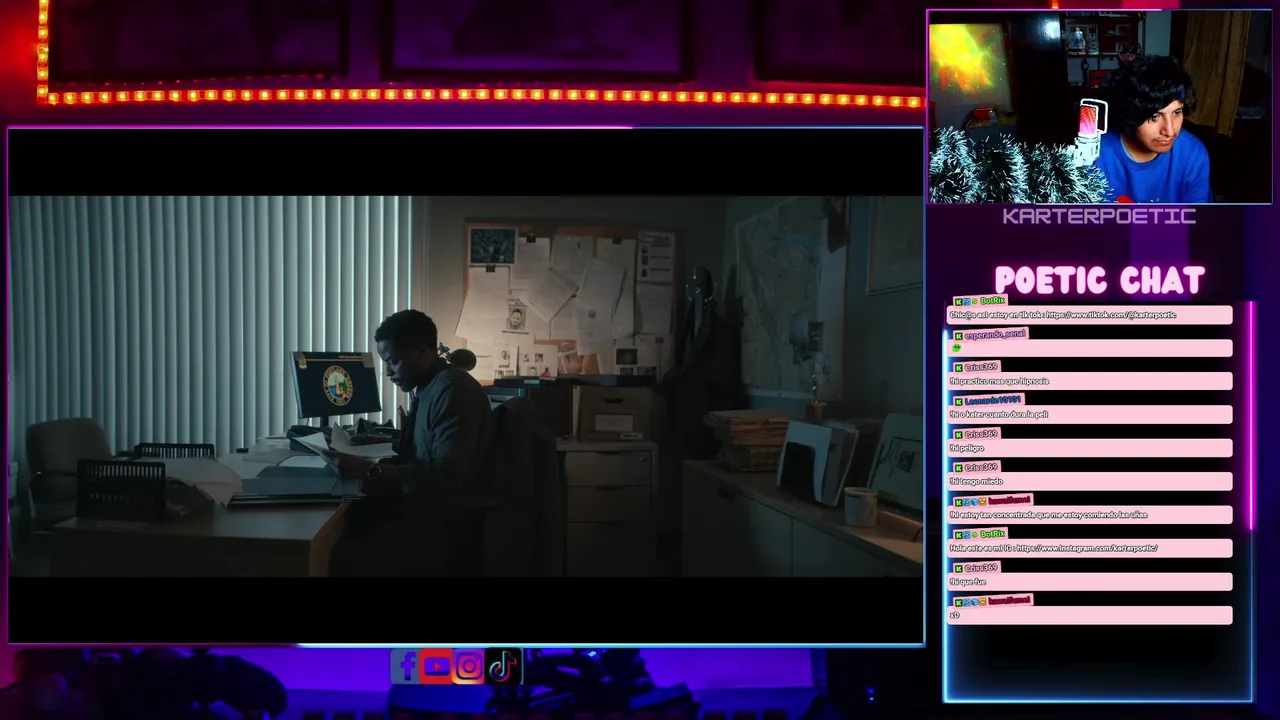1280x720 pixels.
Task: Click the Facebook icon below the video
Action: tap(407, 666)
